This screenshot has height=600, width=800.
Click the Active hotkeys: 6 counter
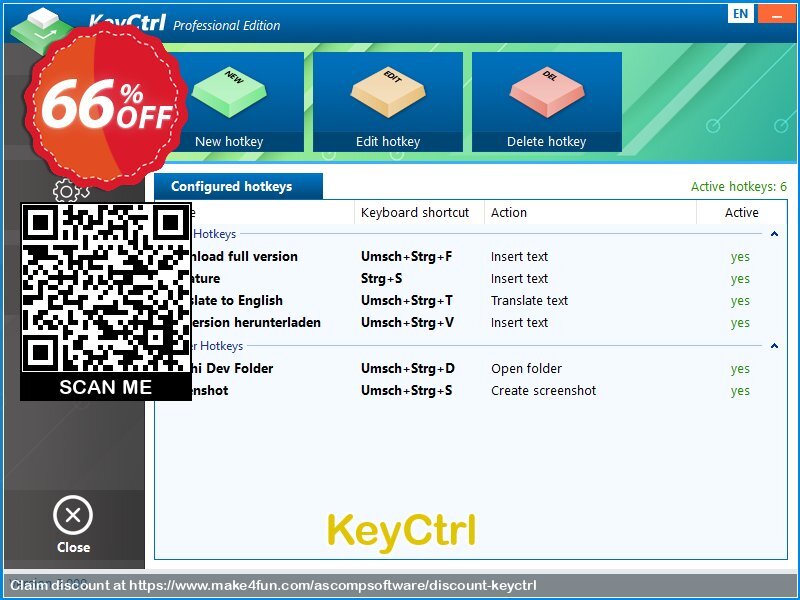click(738, 187)
